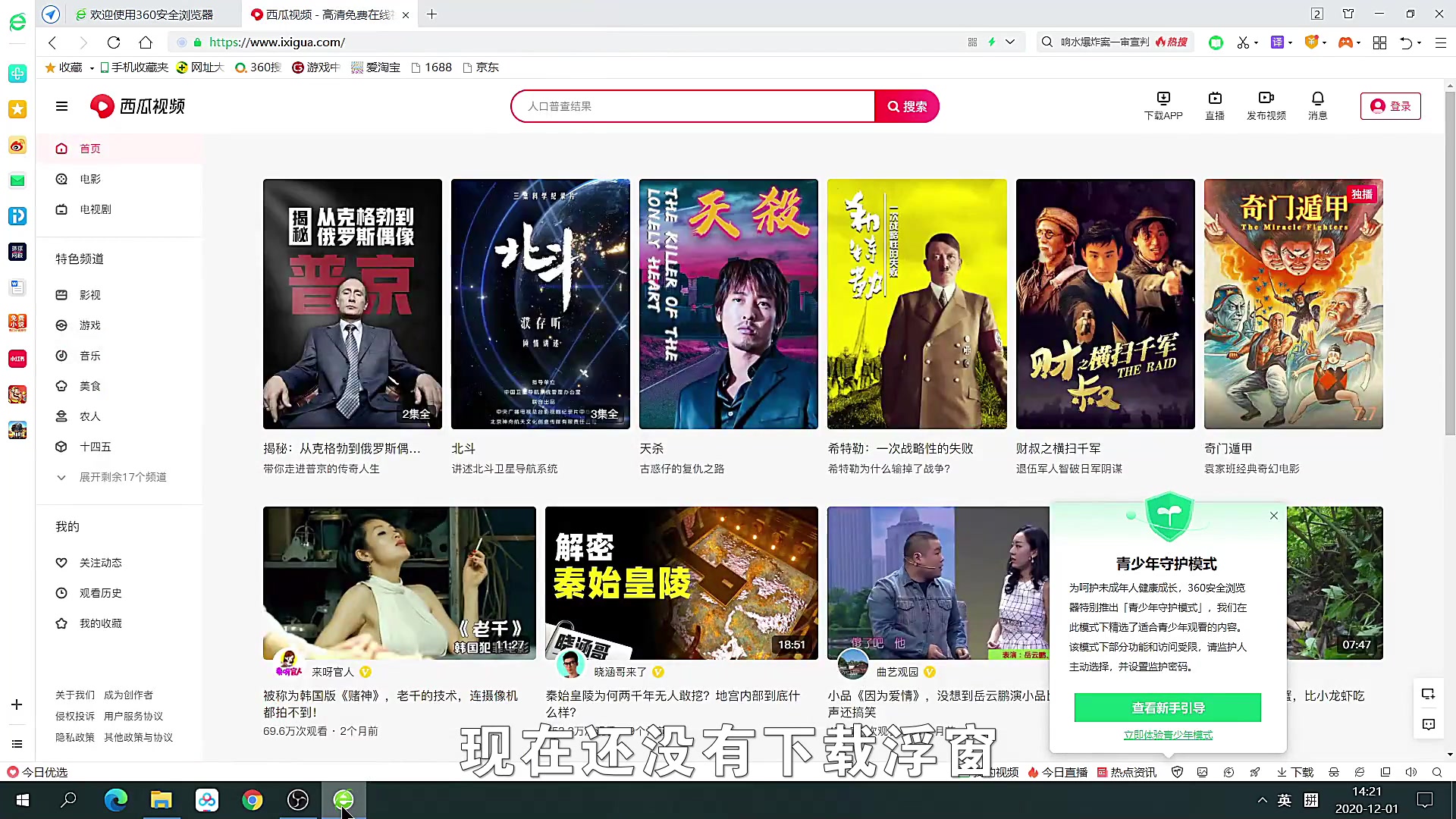Open 下载 downloads in status bar
This screenshot has width=1456, height=819.
tap(1295, 772)
